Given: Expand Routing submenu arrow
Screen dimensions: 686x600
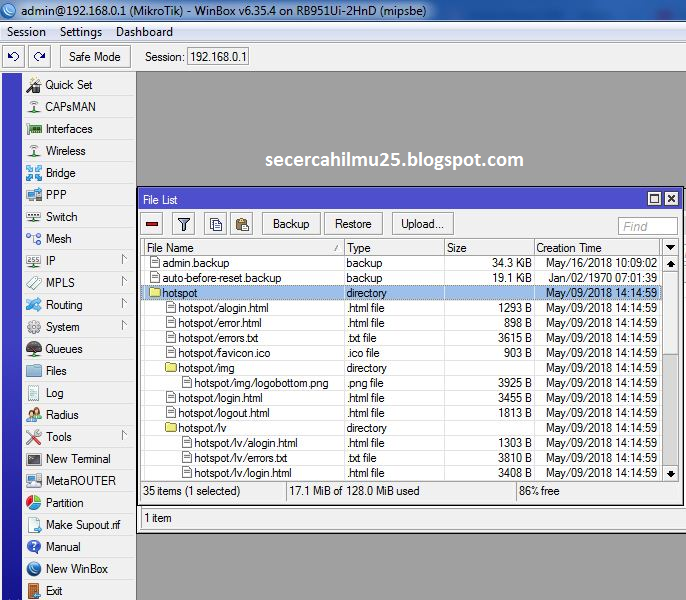Looking at the screenshot, I should [x=124, y=303].
